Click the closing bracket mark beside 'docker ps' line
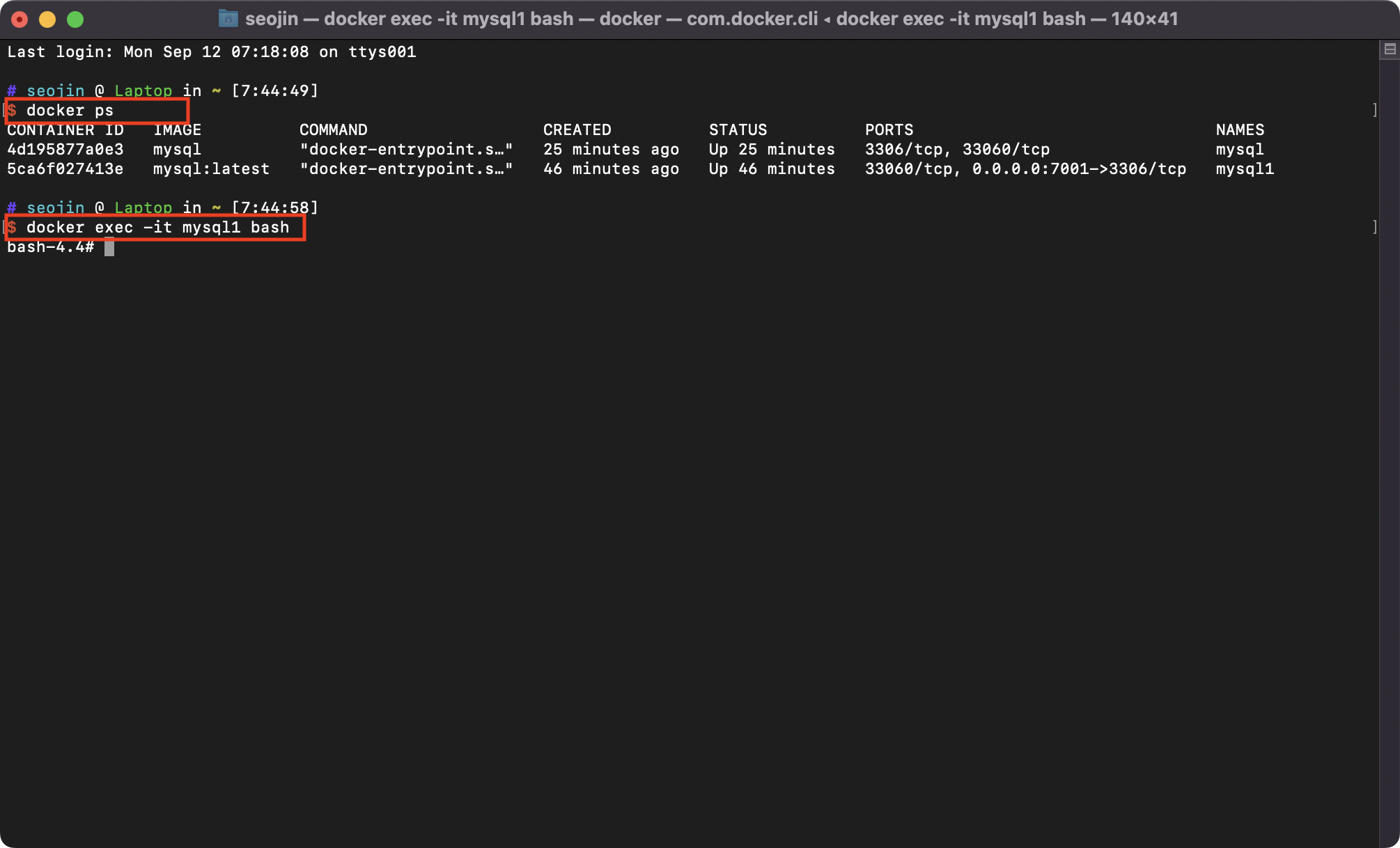Image resolution: width=1400 pixels, height=848 pixels. point(1374,111)
